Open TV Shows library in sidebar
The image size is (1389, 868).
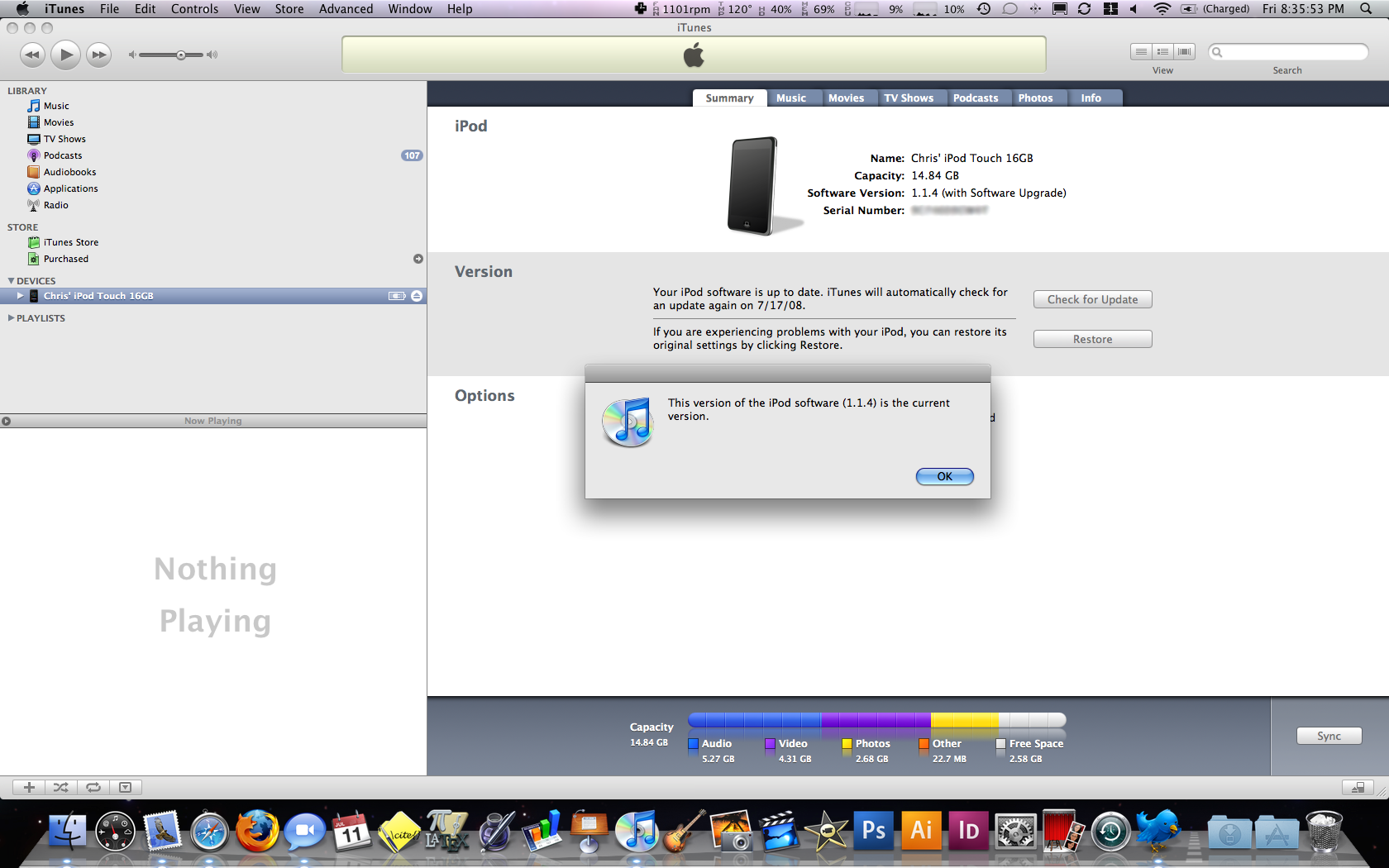(x=64, y=139)
